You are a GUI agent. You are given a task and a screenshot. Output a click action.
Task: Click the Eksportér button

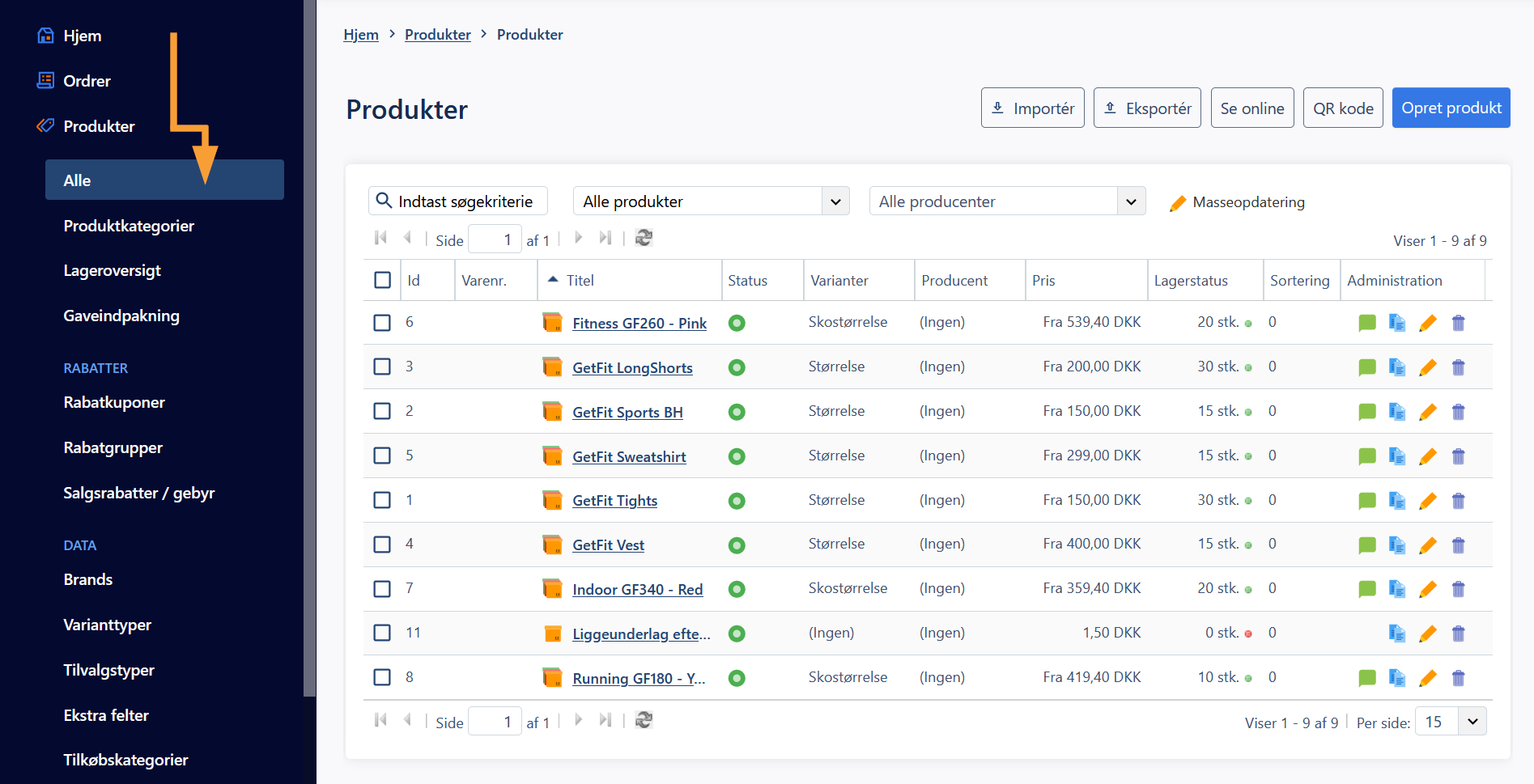click(x=1147, y=108)
